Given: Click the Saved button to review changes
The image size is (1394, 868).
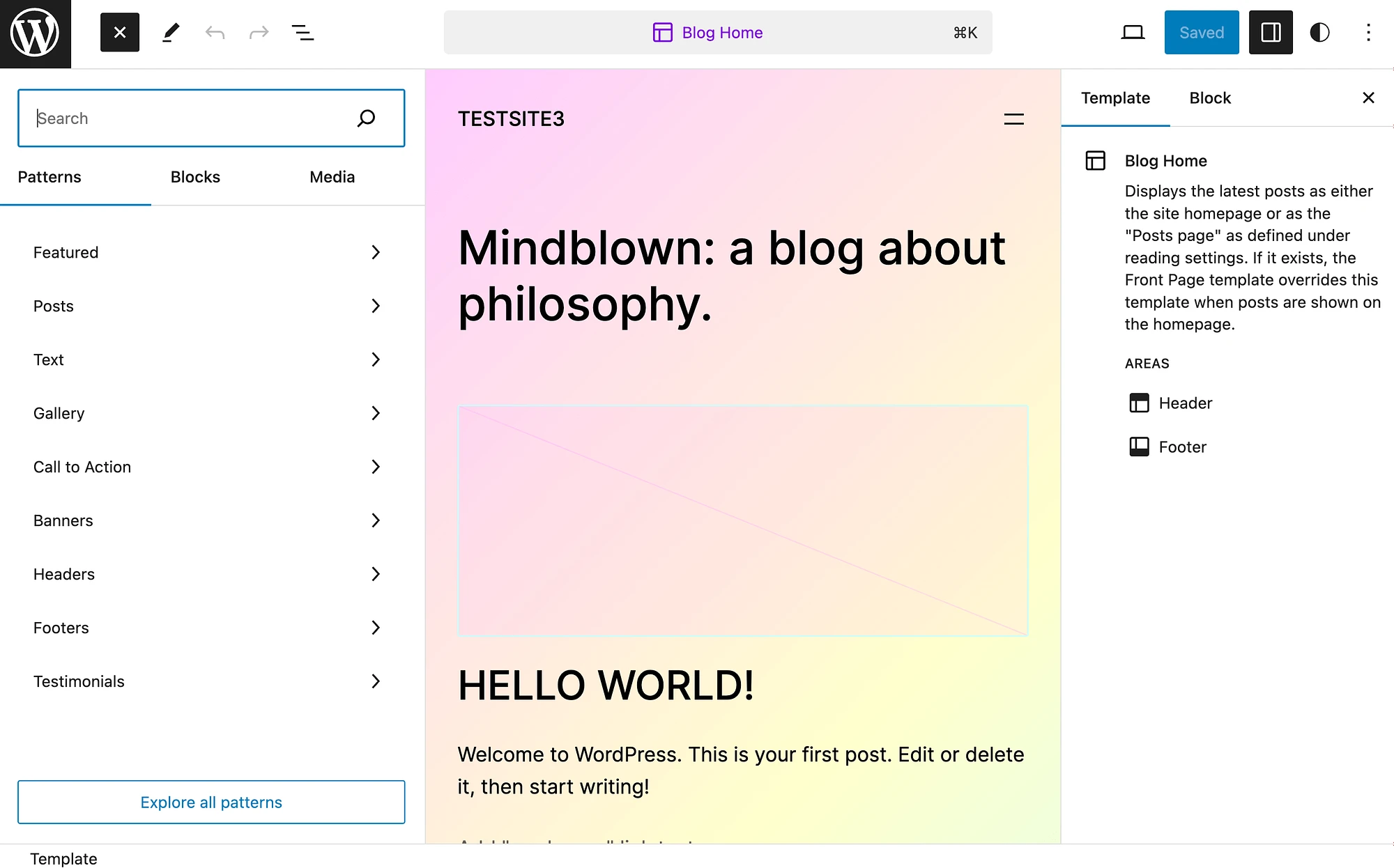Looking at the screenshot, I should 1200,32.
